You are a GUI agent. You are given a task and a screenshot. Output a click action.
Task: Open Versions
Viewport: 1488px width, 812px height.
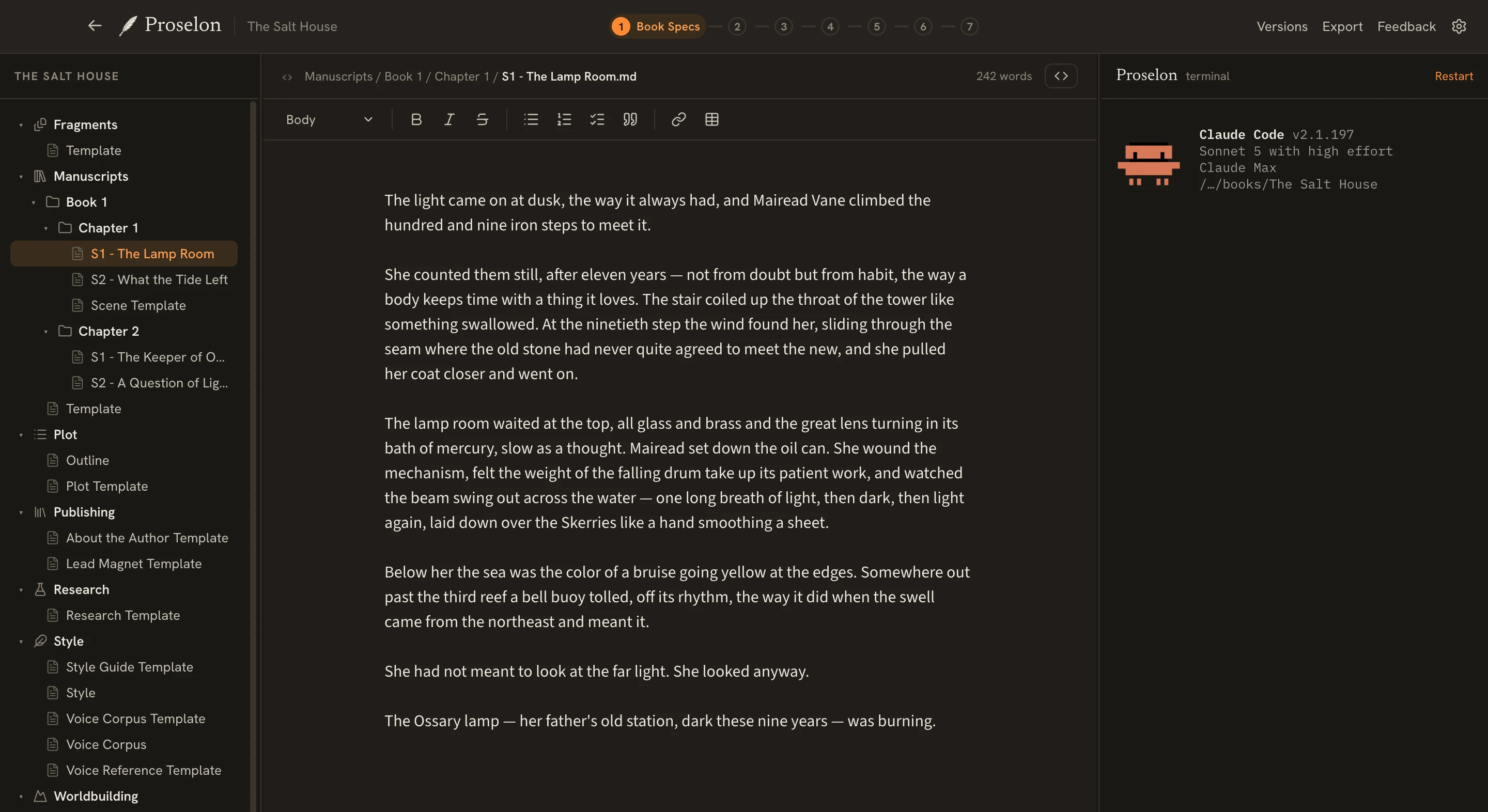click(x=1282, y=26)
